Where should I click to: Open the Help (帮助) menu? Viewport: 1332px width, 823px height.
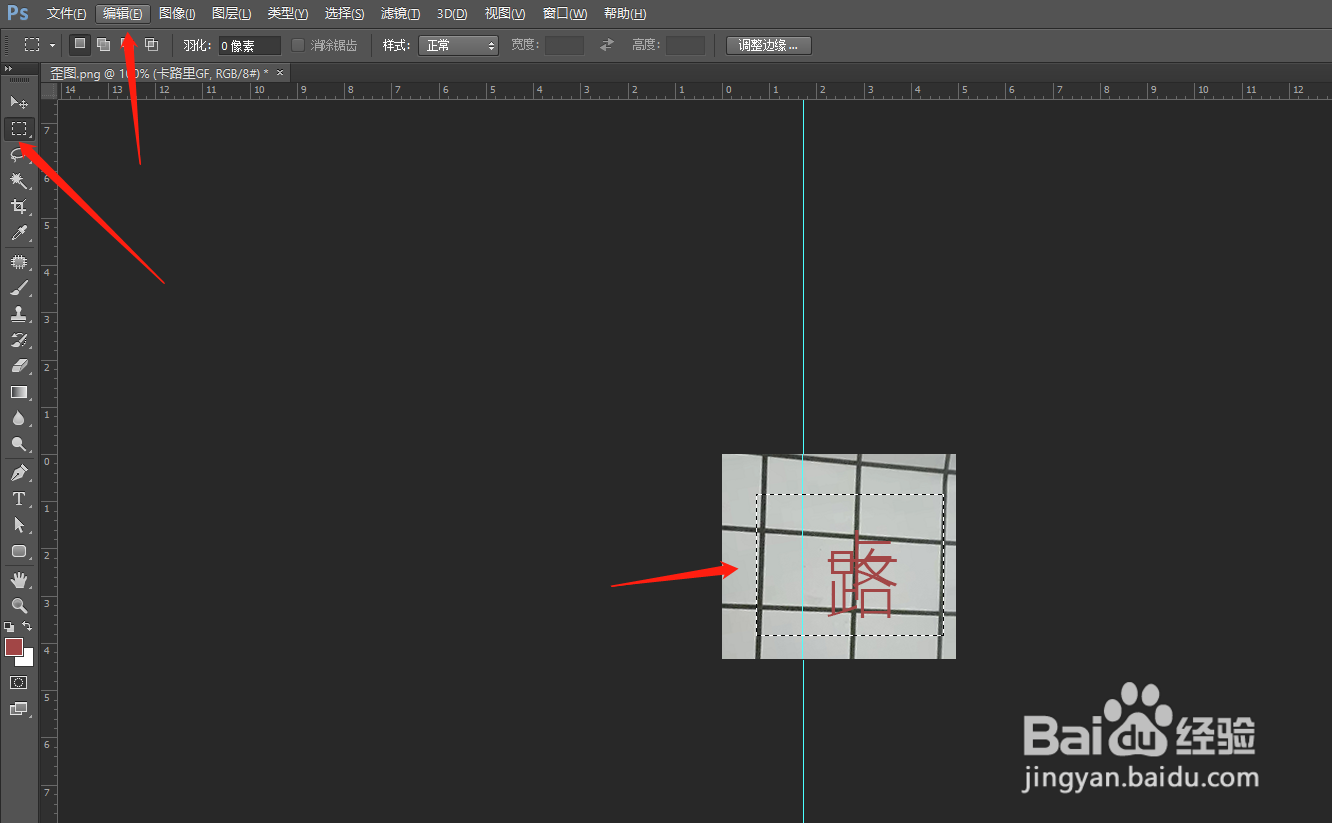[x=625, y=14]
